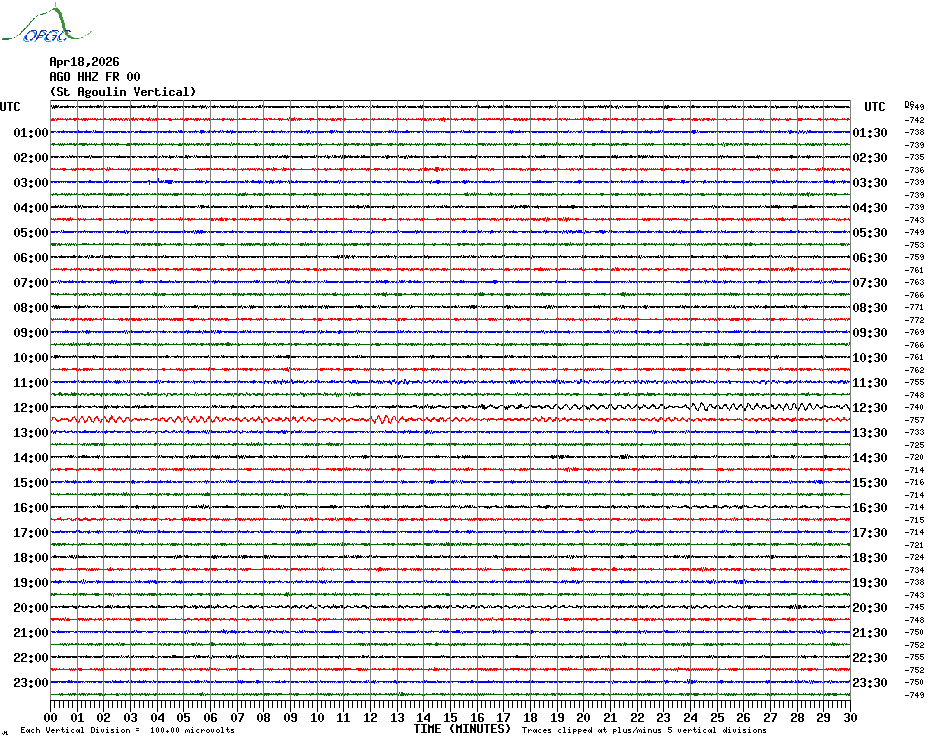Click the 15:00 hour label
This screenshot has height=744, width=930.
[x=31, y=482]
